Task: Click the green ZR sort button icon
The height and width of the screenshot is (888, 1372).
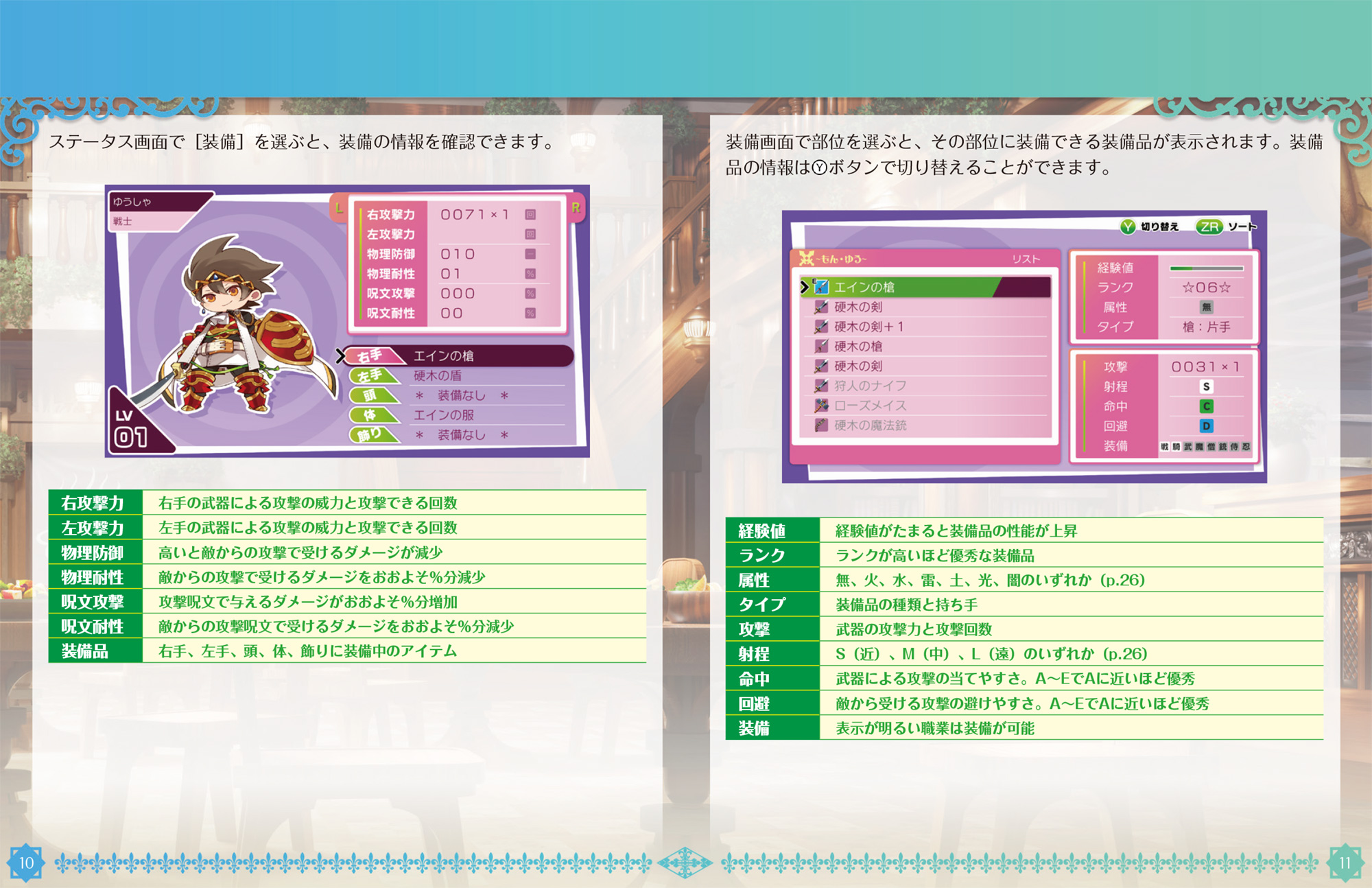Action: (1209, 226)
